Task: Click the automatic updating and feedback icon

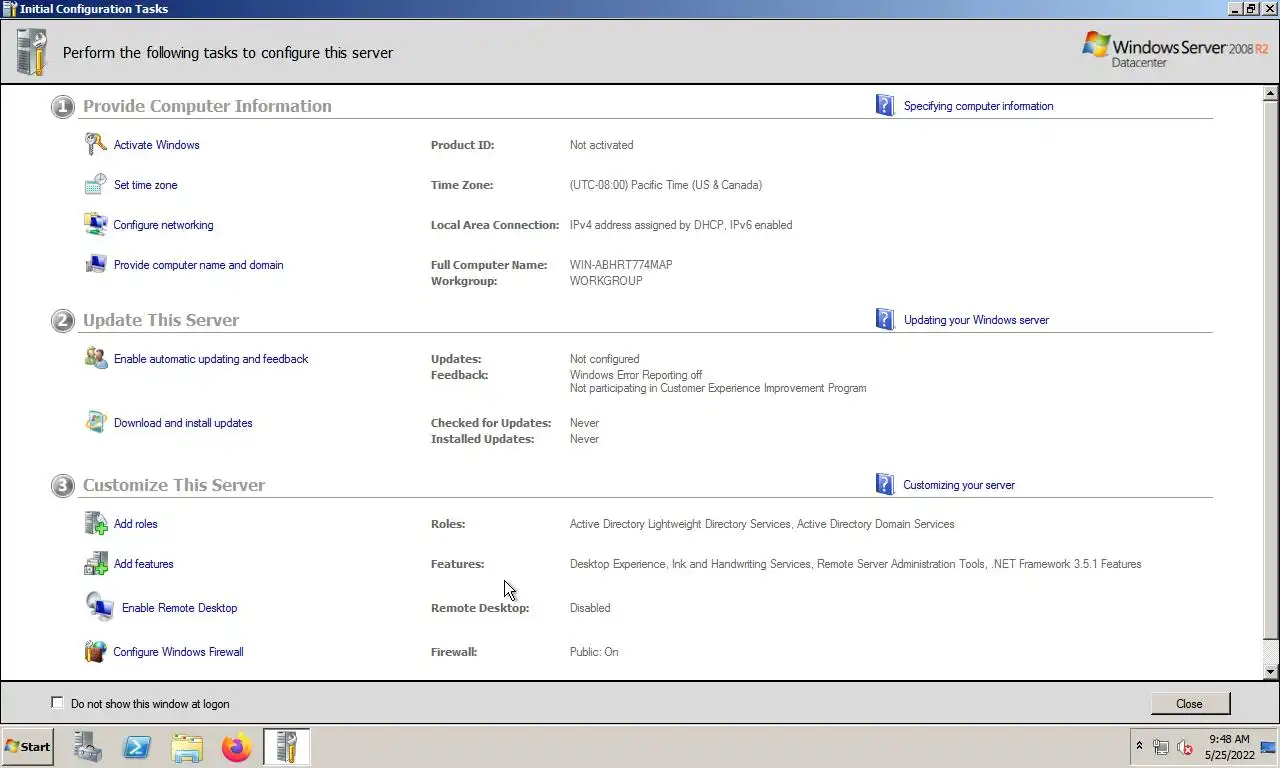Action: [95, 358]
